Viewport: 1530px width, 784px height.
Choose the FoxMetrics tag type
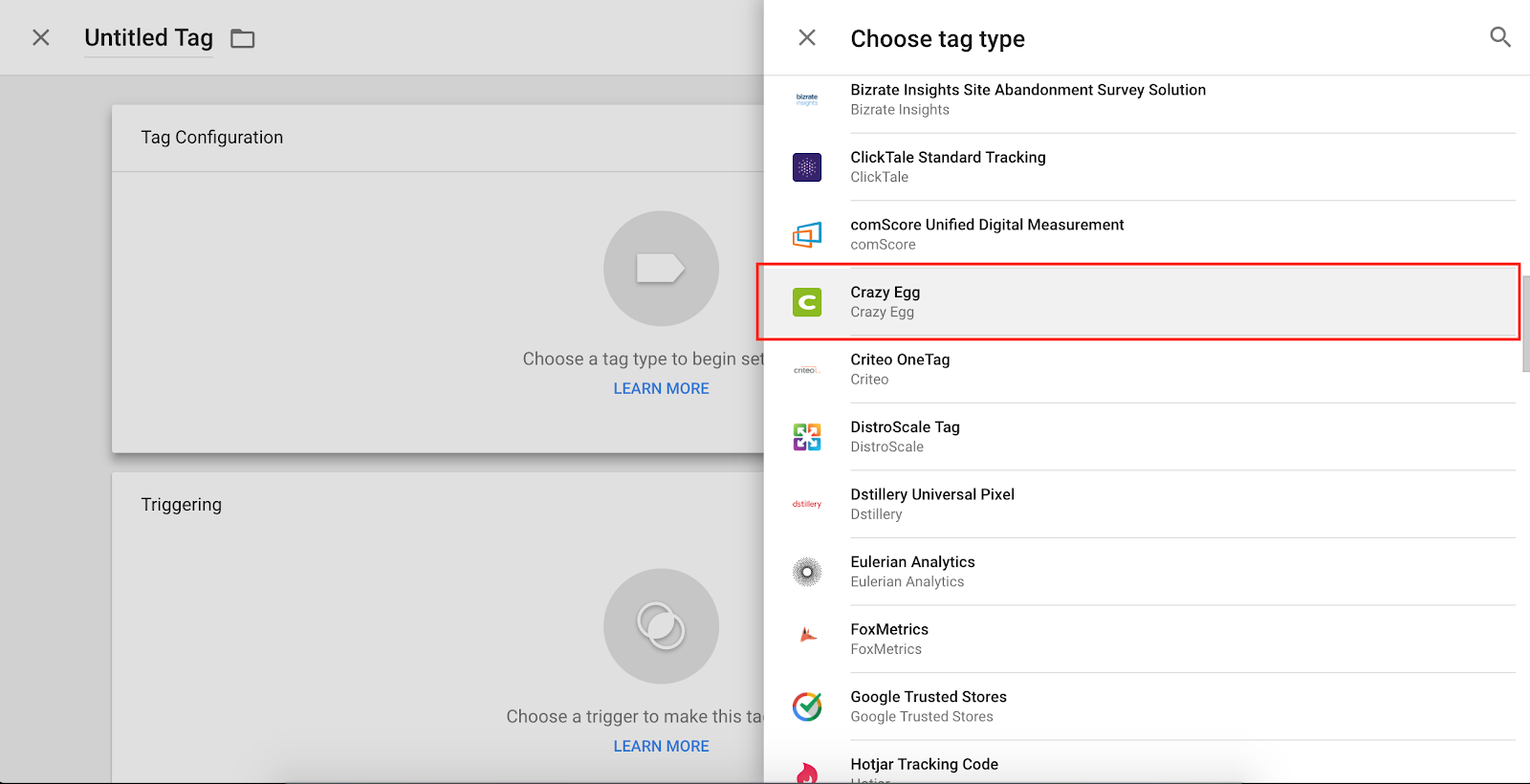(x=1140, y=639)
